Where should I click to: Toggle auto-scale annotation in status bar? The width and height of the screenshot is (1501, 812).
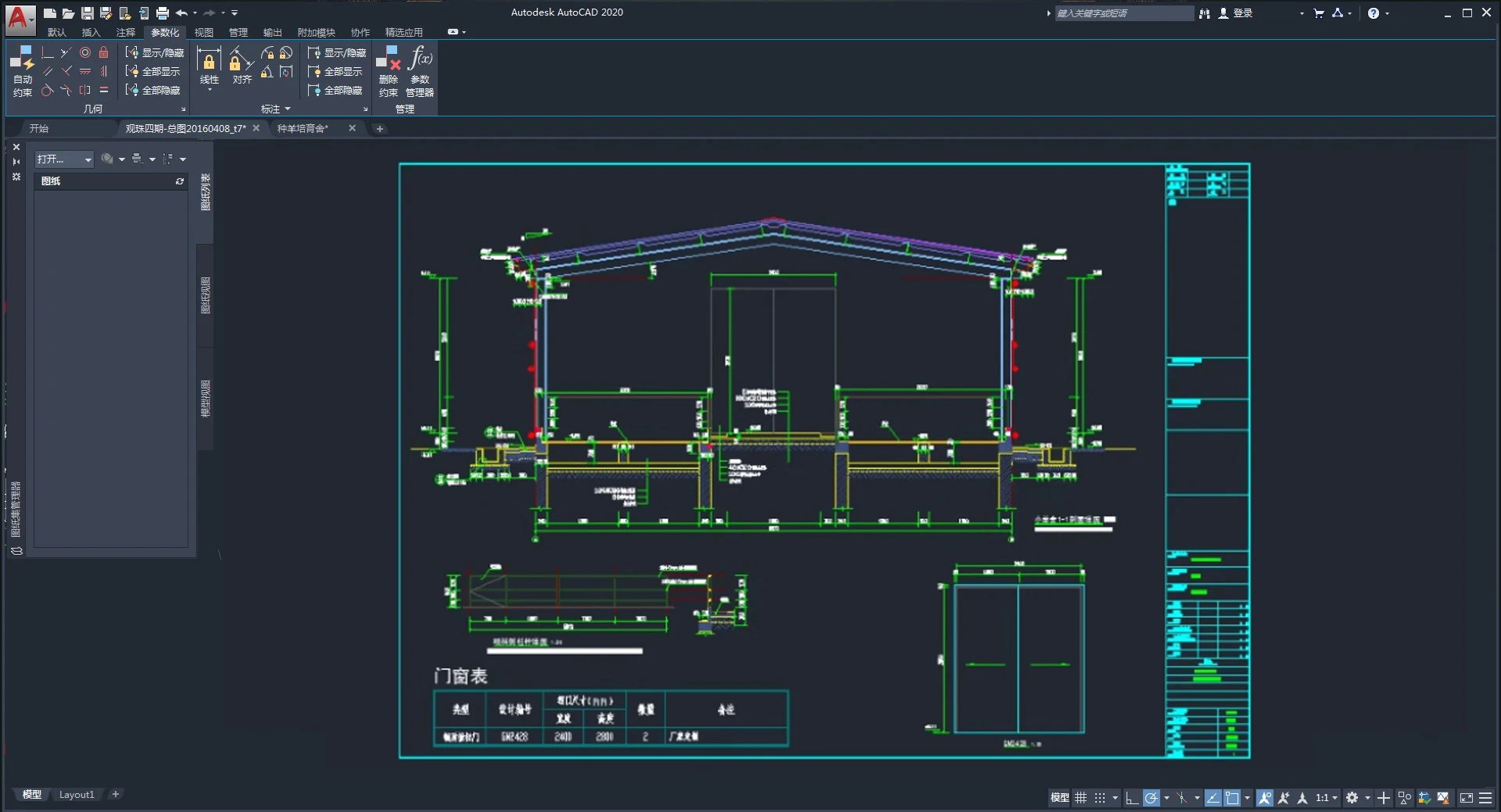pyautogui.click(x=1284, y=798)
